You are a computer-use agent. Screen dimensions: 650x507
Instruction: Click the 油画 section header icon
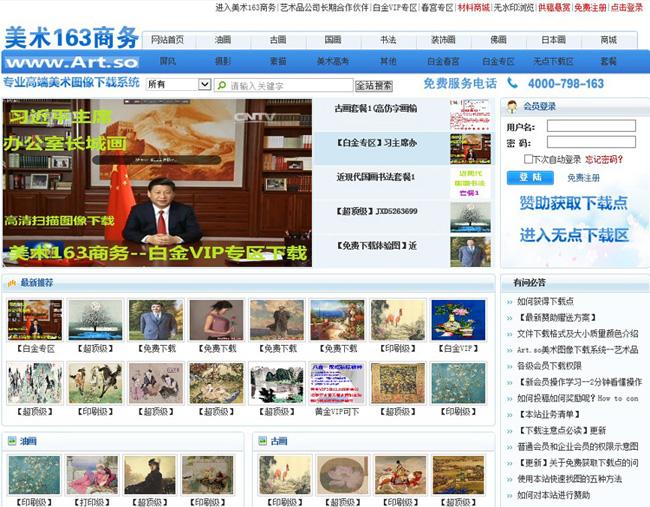coord(12,441)
